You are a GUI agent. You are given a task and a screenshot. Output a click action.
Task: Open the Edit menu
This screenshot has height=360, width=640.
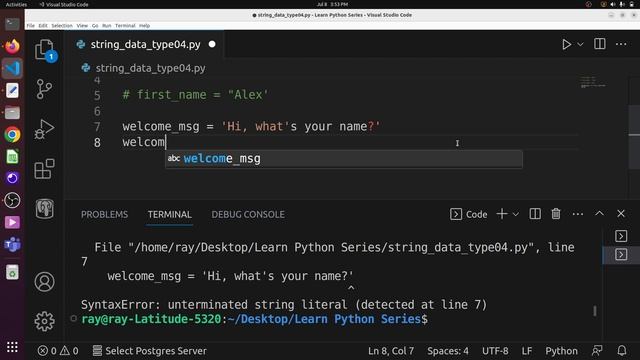[x=43, y=26]
